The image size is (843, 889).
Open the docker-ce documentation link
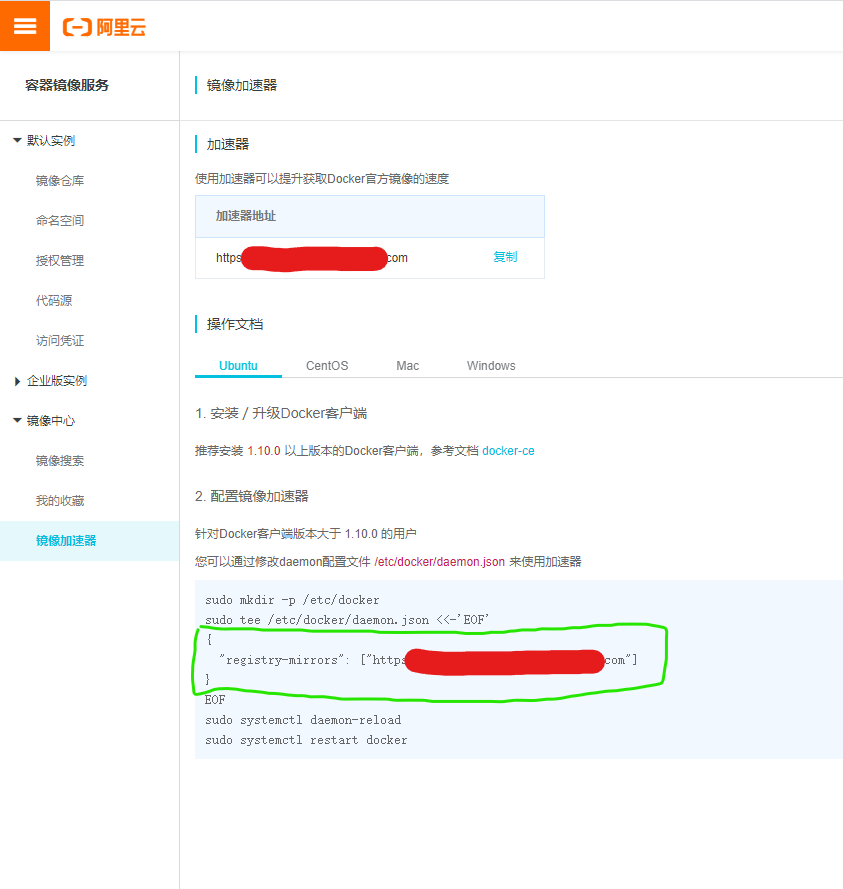(x=509, y=451)
